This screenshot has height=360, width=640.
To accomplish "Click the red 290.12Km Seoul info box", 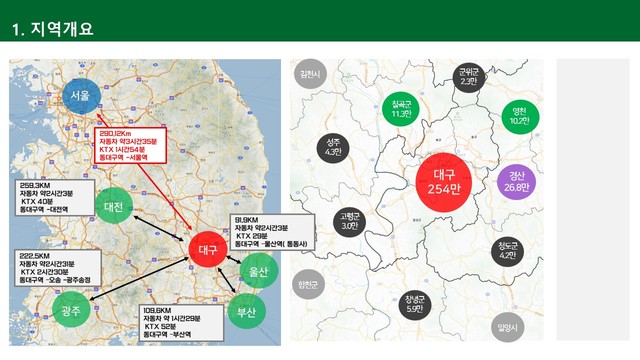I will [x=130, y=146].
